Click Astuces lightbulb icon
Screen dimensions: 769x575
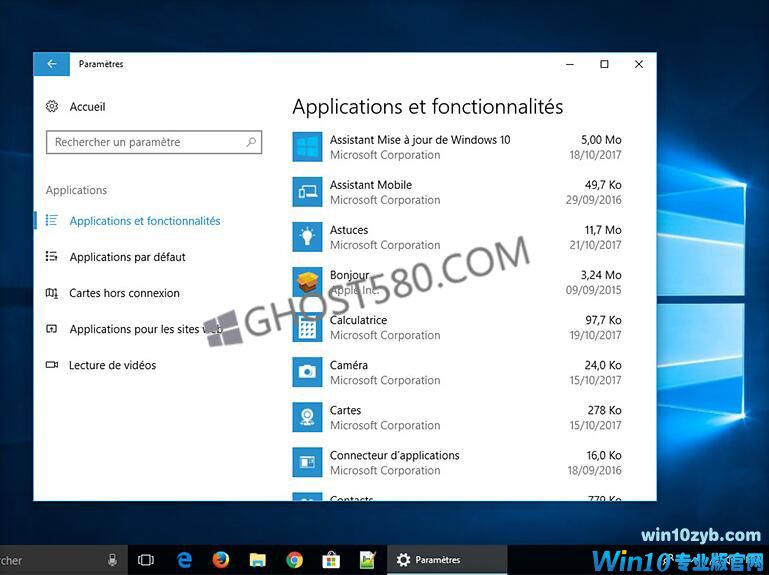tap(308, 237)
